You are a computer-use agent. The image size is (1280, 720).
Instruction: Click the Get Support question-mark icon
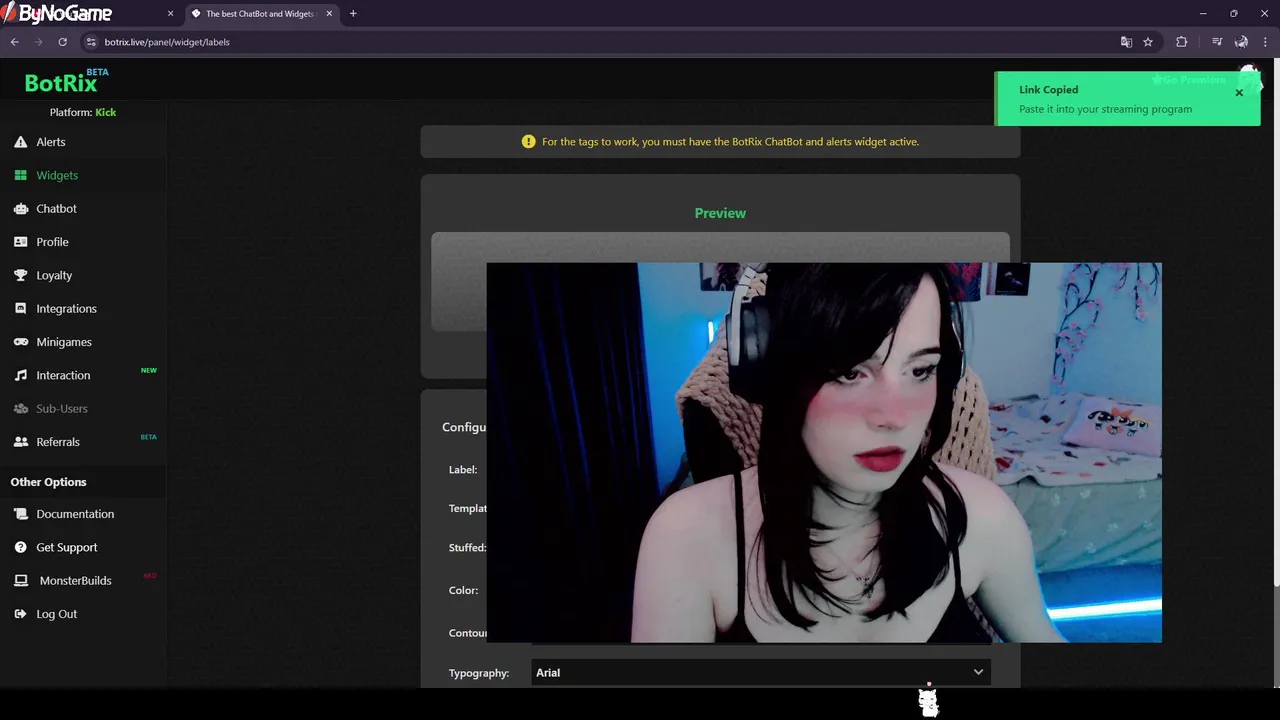[x=20, y=547]
